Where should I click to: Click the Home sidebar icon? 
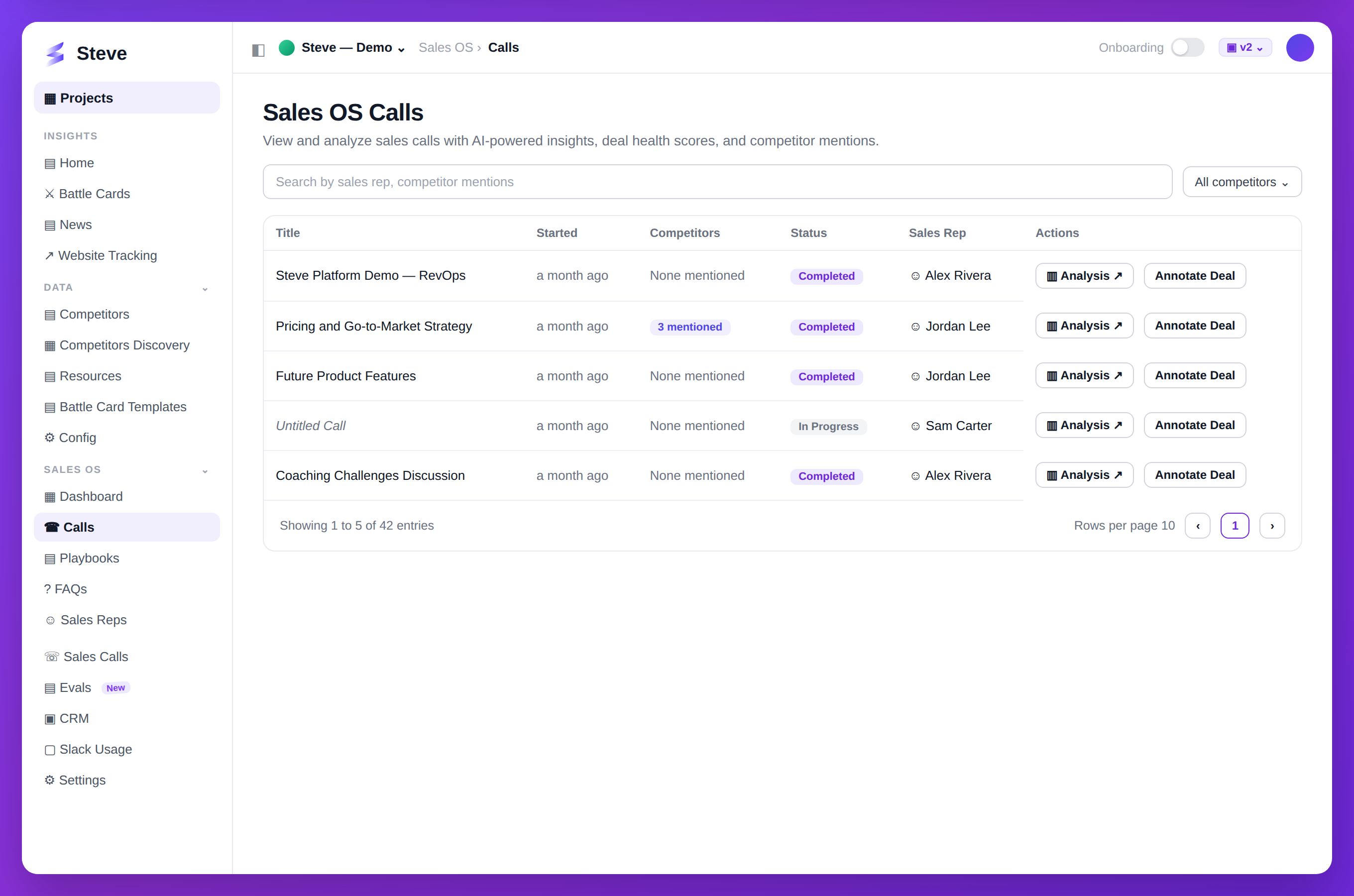click(50, 163)
